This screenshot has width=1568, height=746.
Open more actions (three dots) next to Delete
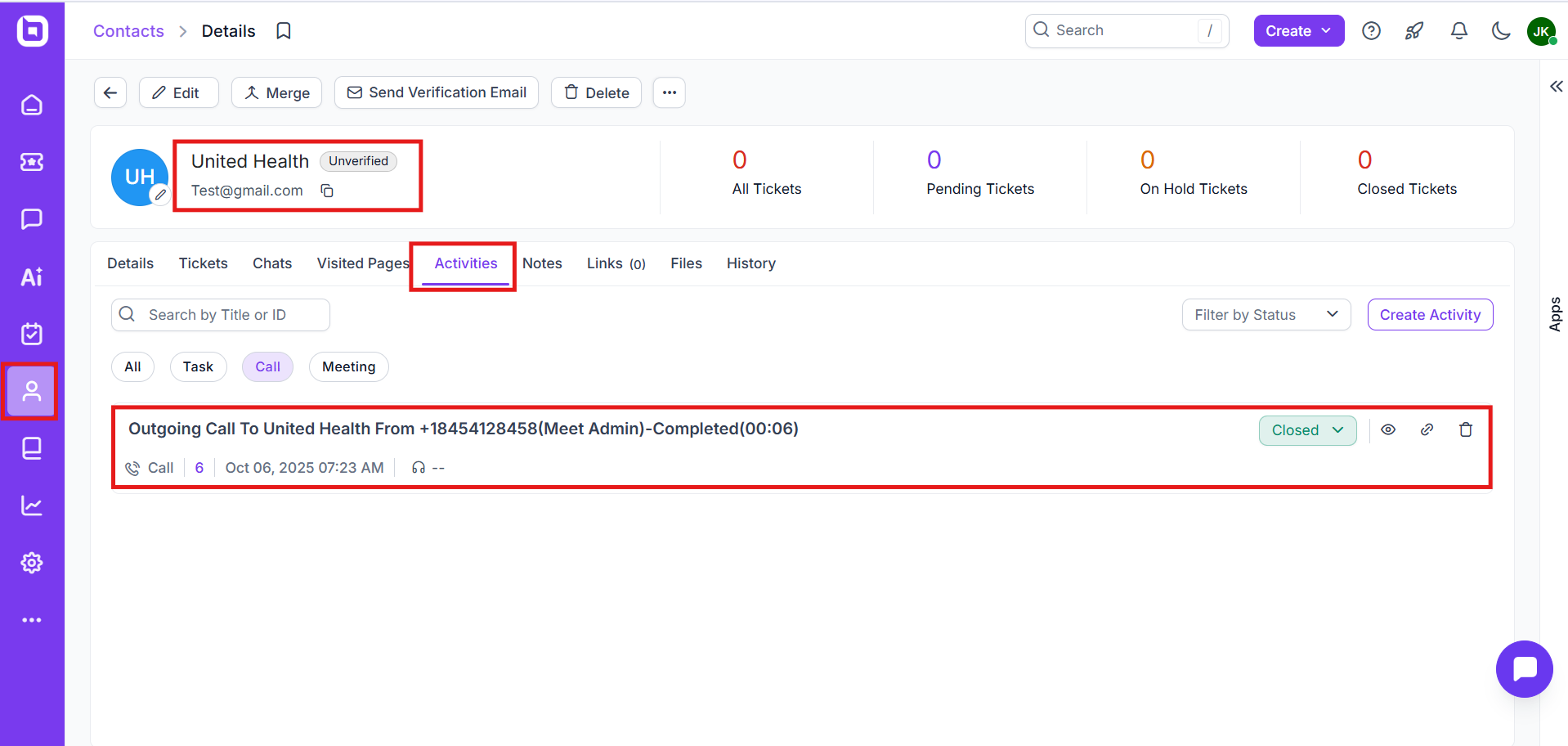click(669, 92)
